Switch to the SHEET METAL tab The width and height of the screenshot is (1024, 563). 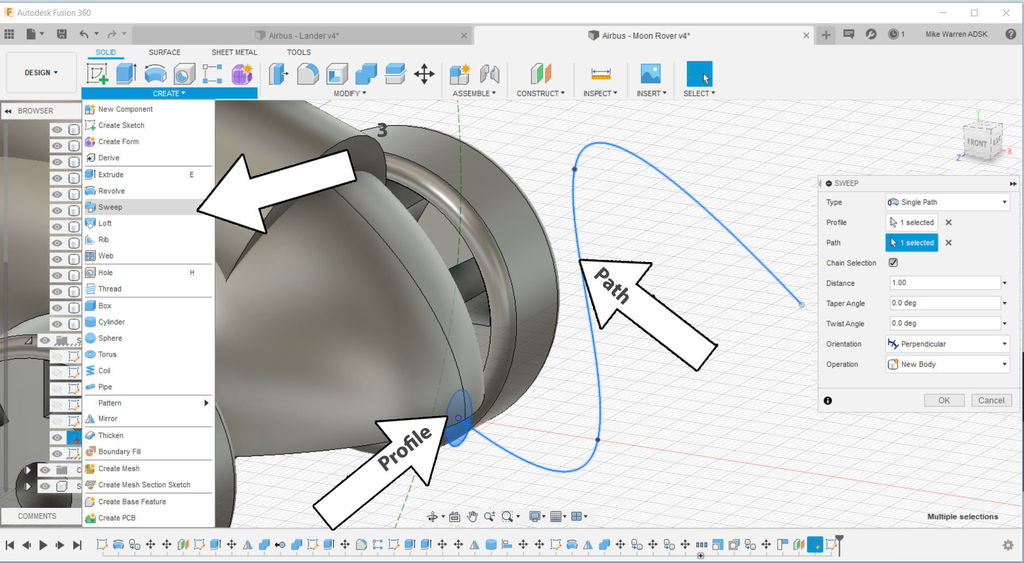pos(234,52)
